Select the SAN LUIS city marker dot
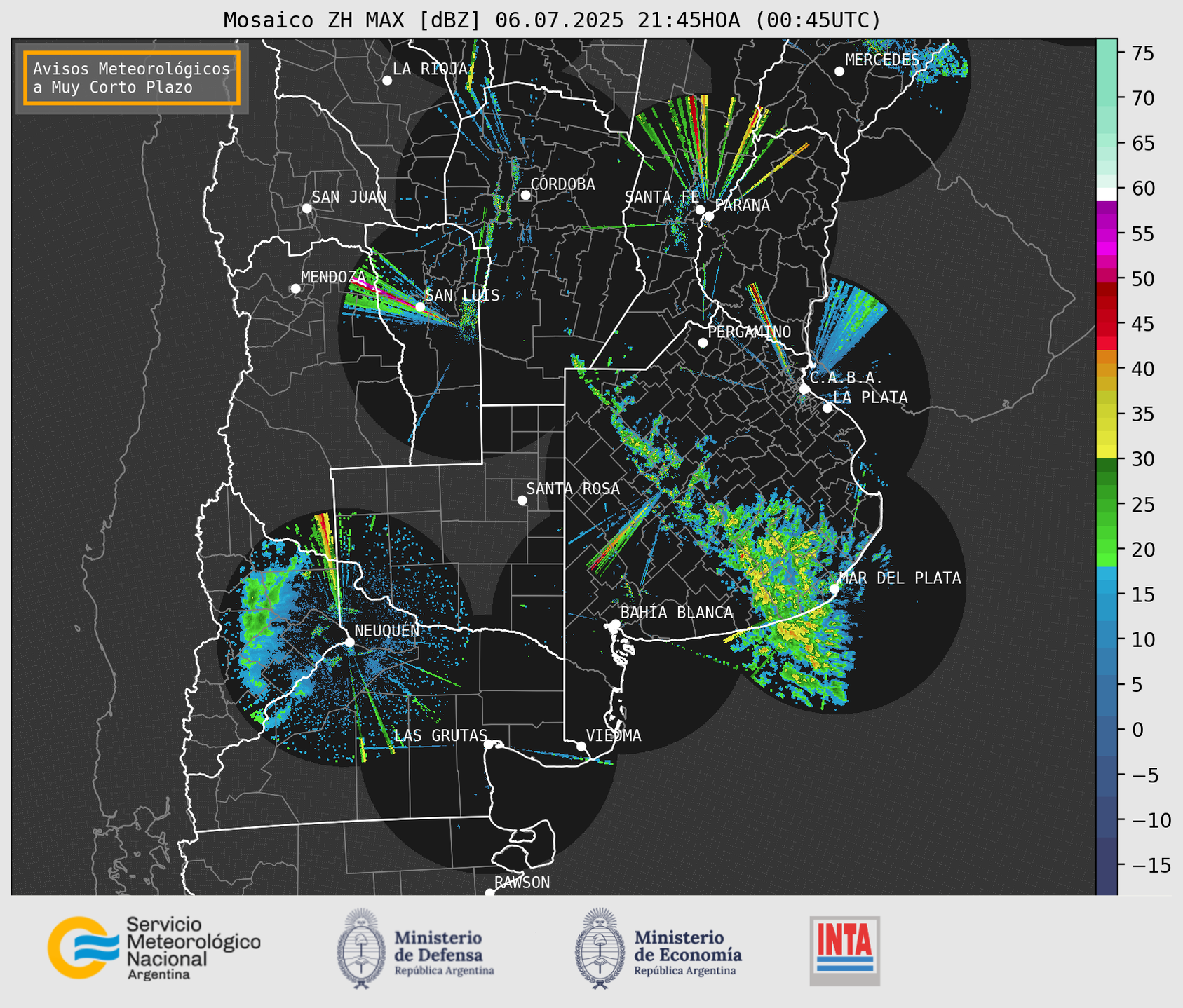This screenshot has height=1008, width=1183. (420, 306)
